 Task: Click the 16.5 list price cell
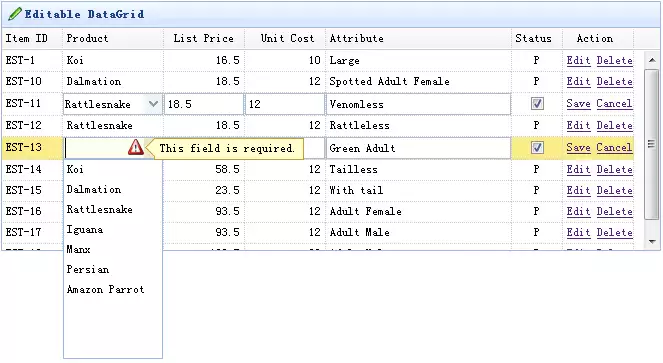tap(204, 60)
